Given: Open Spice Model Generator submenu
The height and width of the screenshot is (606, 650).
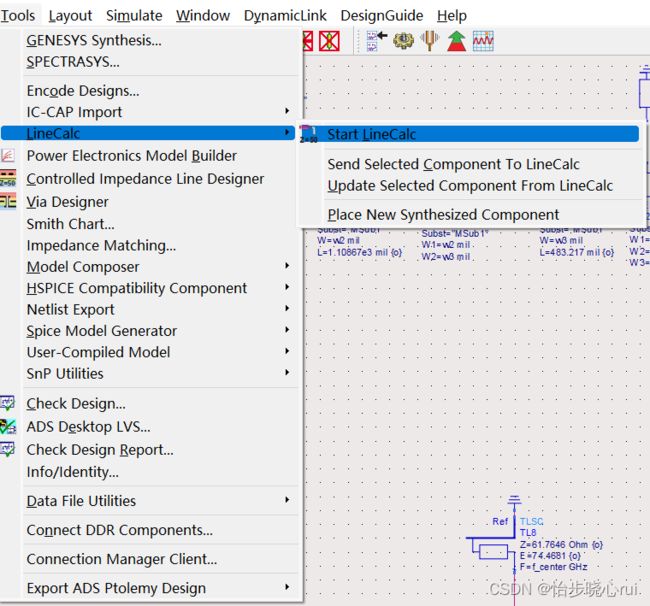Looking at the screenshot, I should pyautogui.click(x=102, y=331).
